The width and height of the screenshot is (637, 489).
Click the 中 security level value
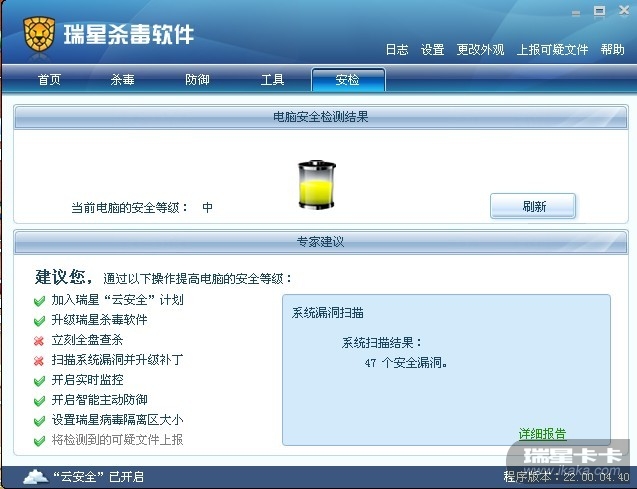click(x=207, y=208)
